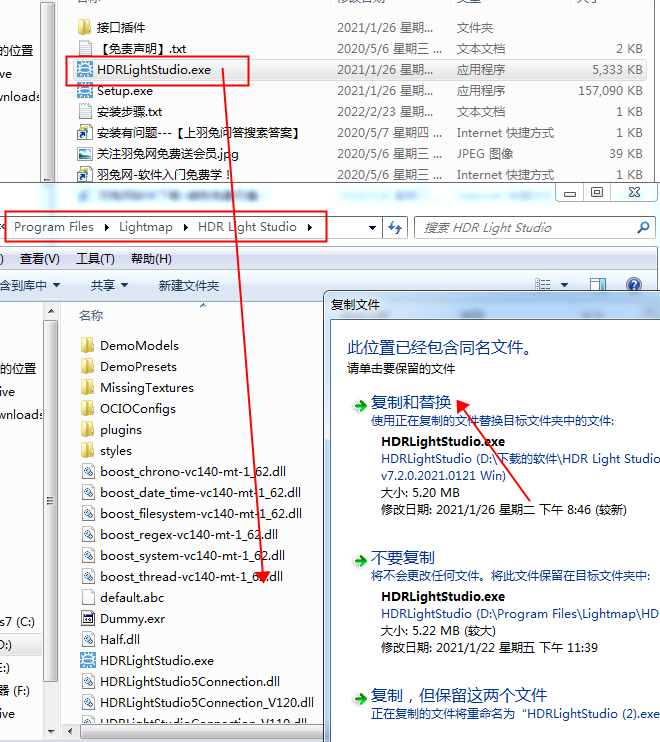The width and height of the screenshot is (660, 742).
Task: Choose 复制和替换 option in the dialog
Action: (410, 403)
